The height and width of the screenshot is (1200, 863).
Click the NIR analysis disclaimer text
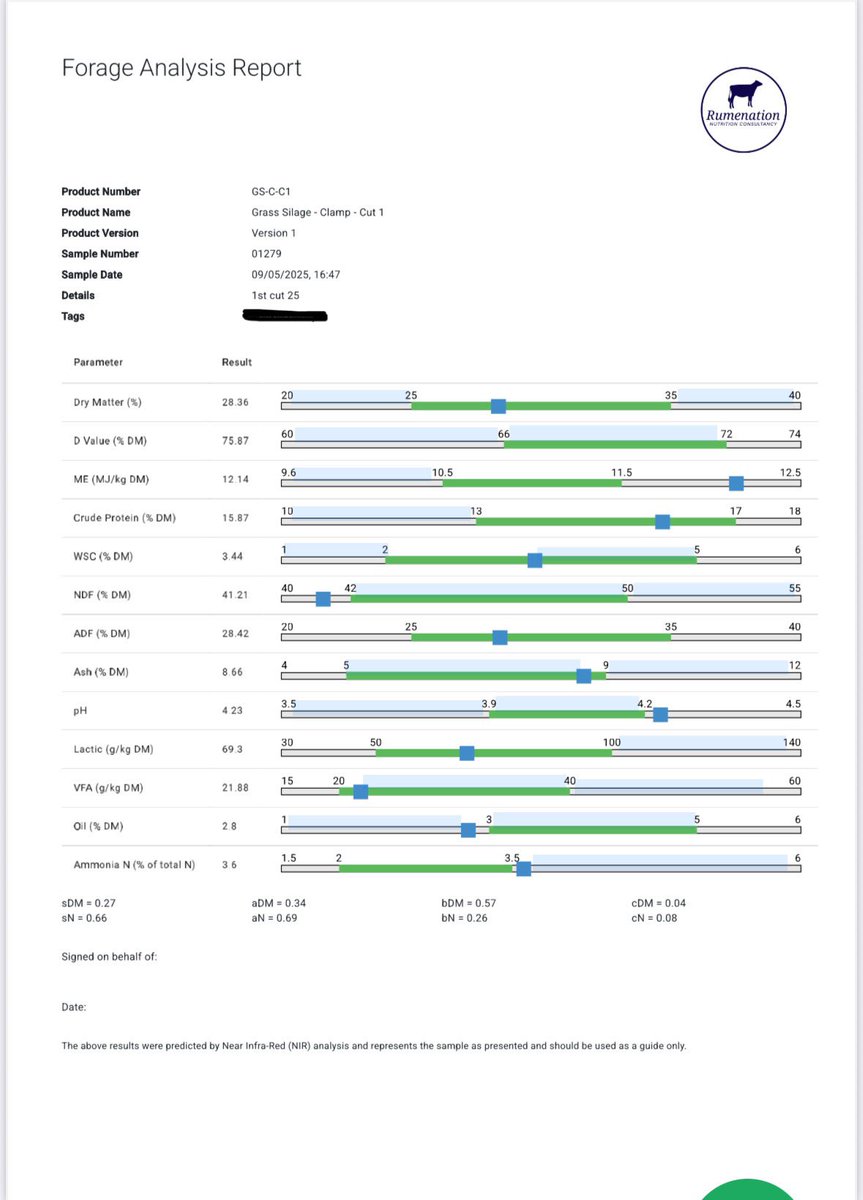[x=374, y=1046]
